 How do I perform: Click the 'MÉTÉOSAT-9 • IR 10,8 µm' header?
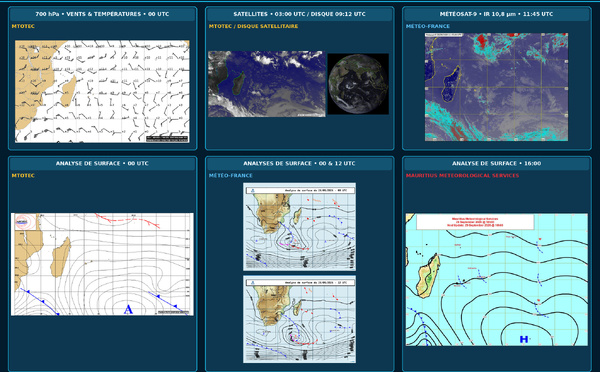point(496,14)
